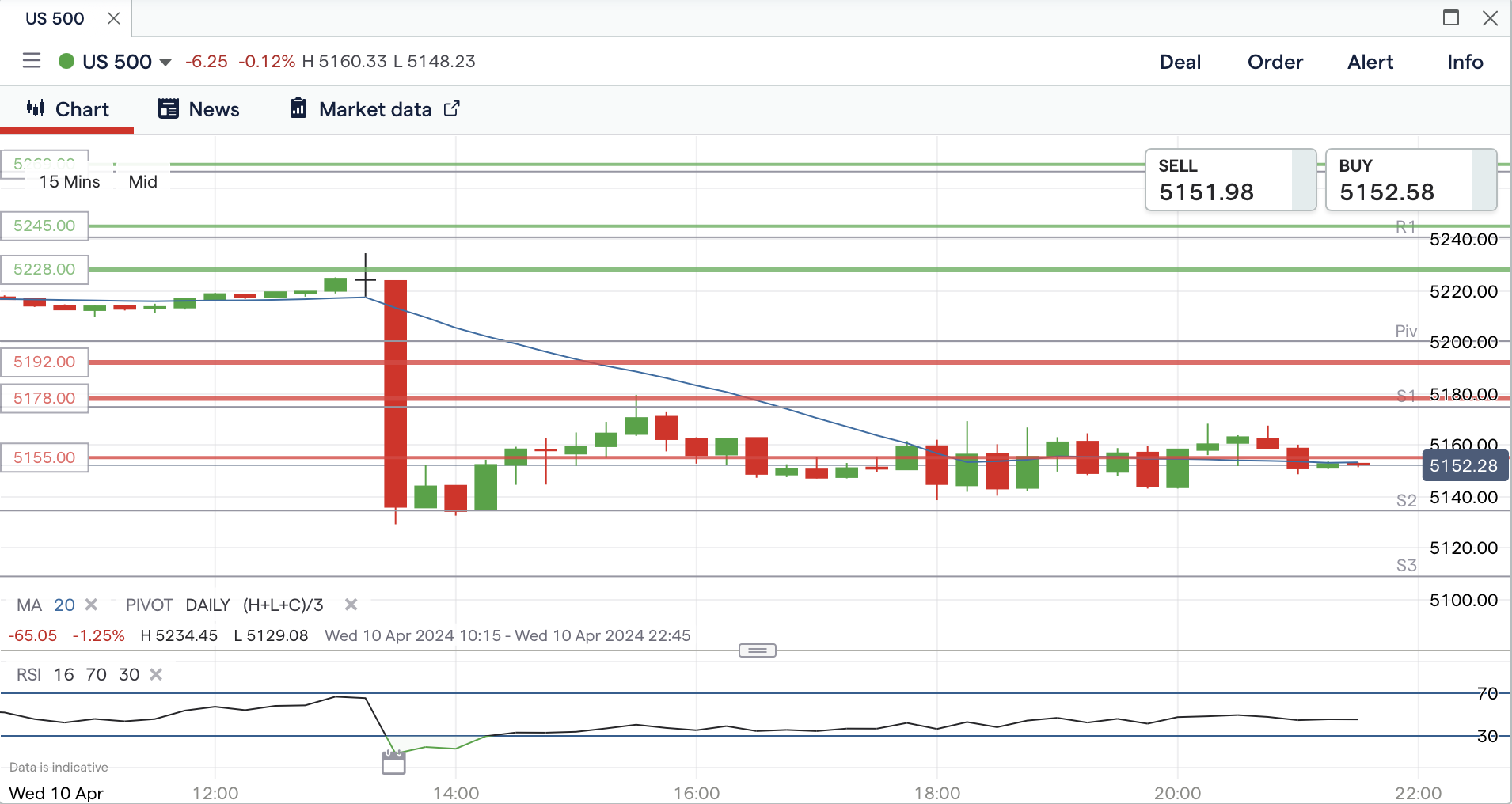
Task: Select the 5178.00 level label
Action: [x=44, y=398]
